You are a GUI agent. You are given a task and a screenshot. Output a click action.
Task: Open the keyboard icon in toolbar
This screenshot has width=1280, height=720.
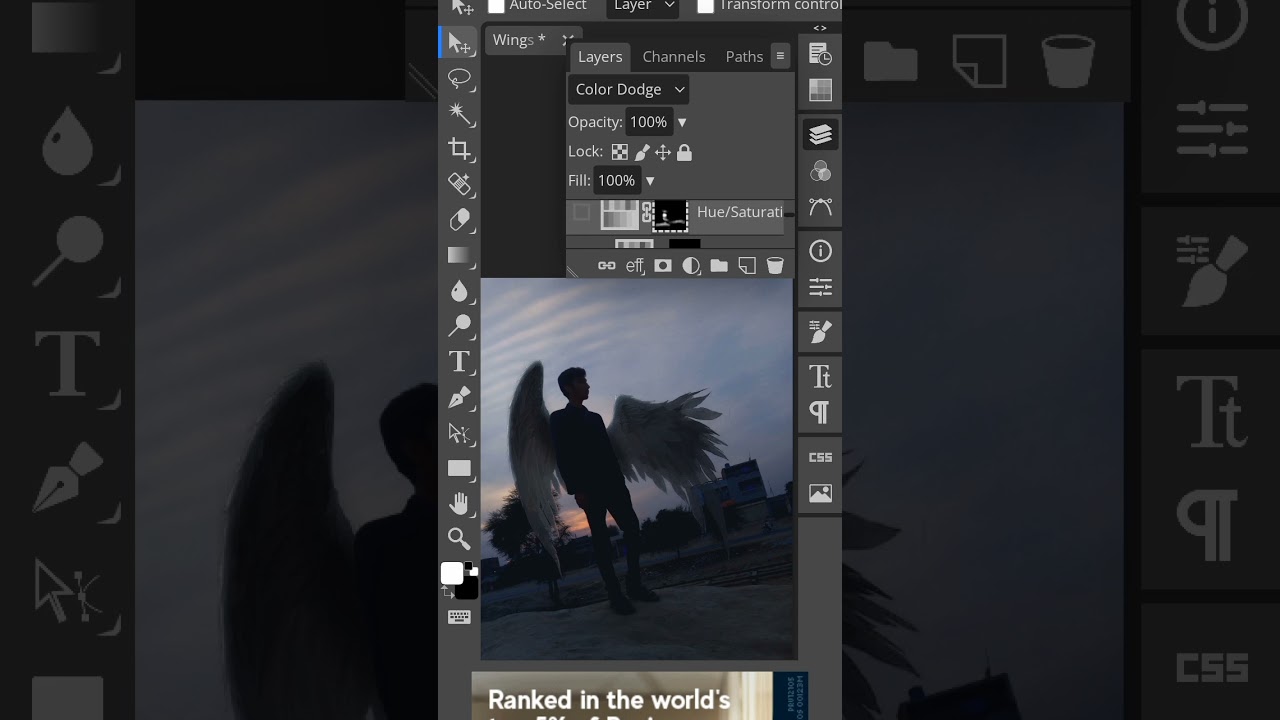click(460, 617)
